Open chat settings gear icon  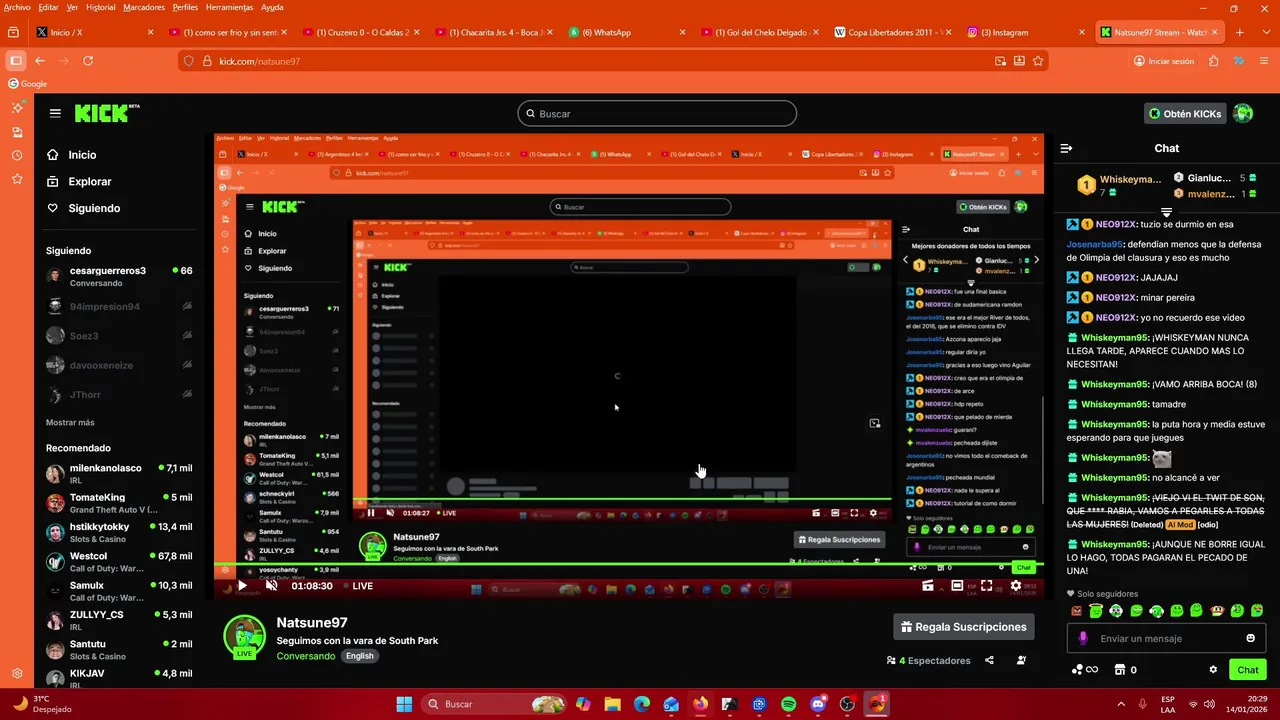point(1213,670)
